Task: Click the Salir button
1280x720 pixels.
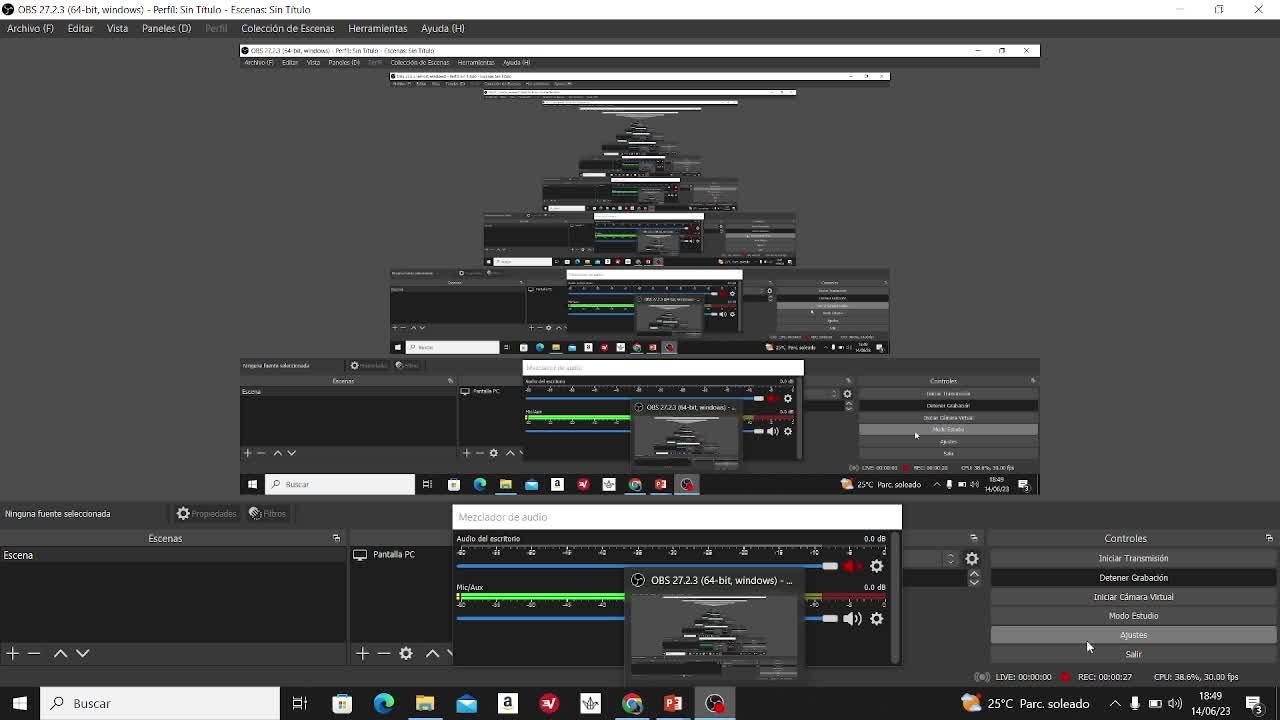Action: pos(1133,653)
